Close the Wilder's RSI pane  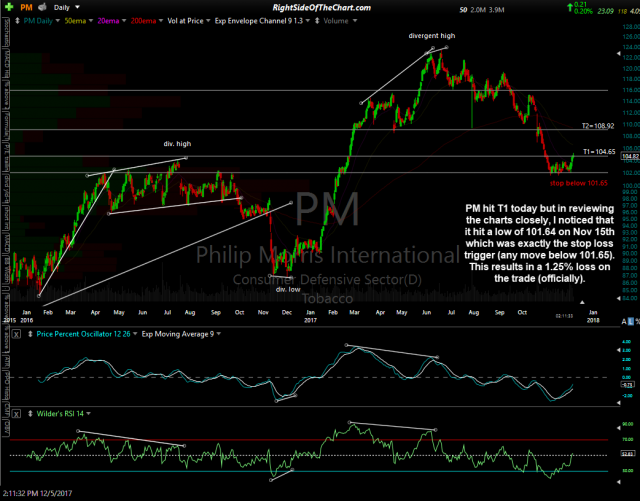click(x=16, y=414)
